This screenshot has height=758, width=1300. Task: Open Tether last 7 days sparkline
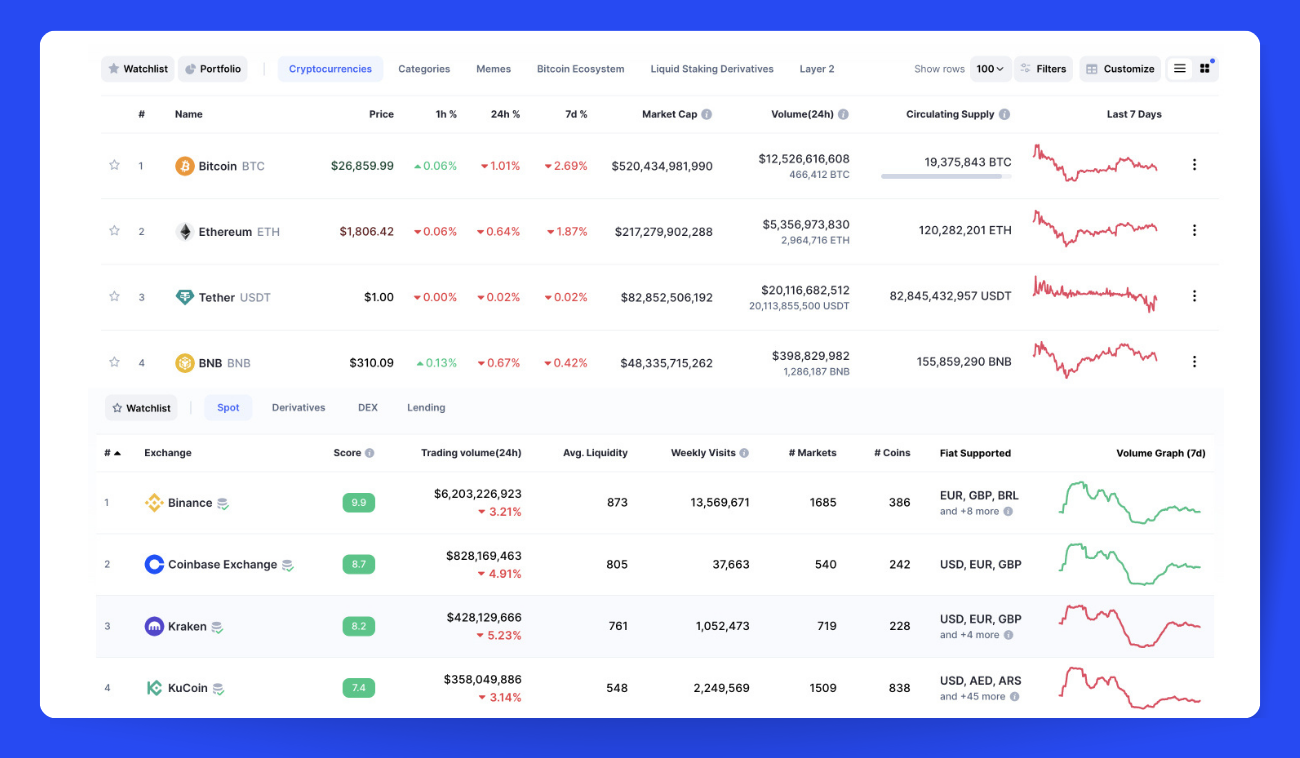click(1095, 294)
